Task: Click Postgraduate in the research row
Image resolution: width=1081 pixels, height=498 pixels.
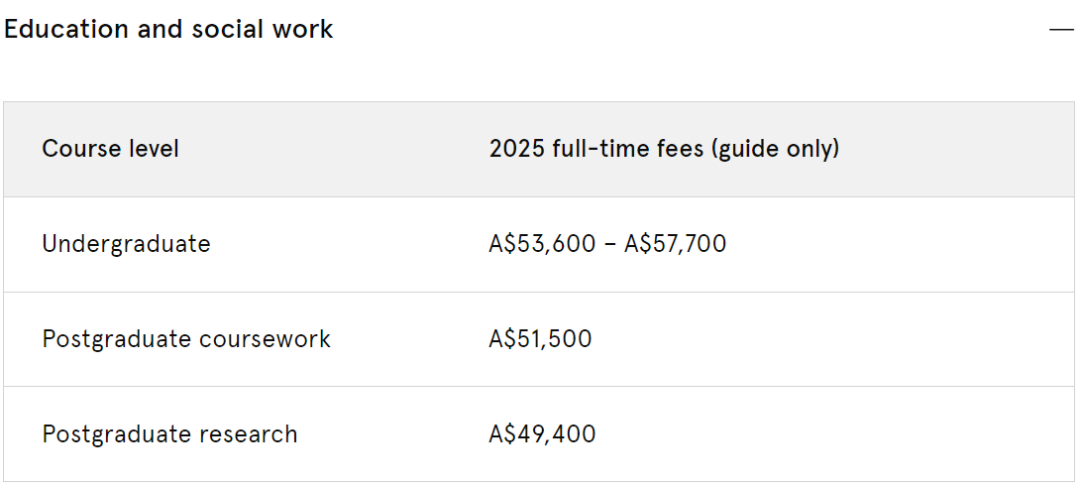Action: [x=117, y=435]
